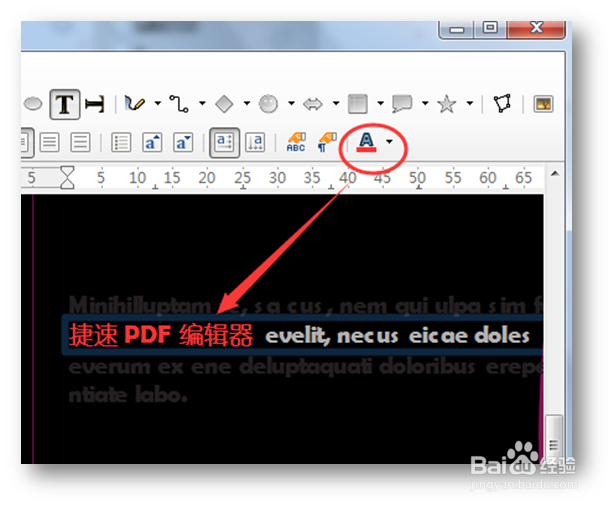Select the diamond basic shapes tool

(224, 104)
